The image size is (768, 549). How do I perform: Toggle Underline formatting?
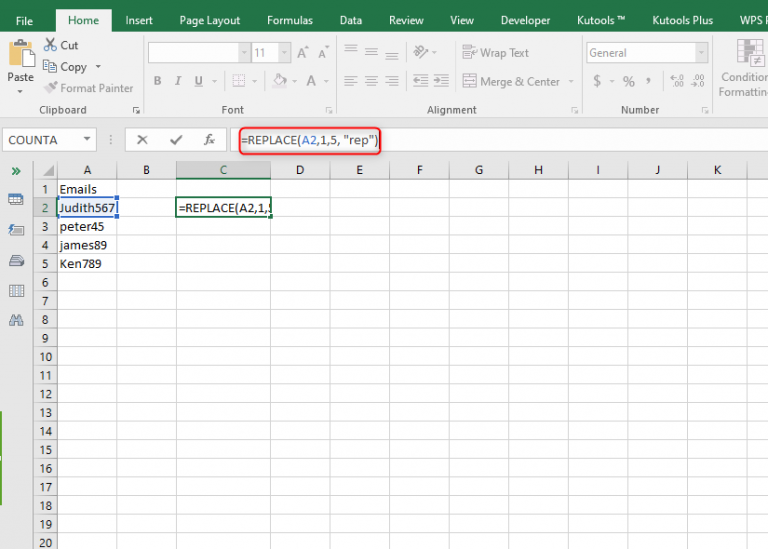point(198,81)
